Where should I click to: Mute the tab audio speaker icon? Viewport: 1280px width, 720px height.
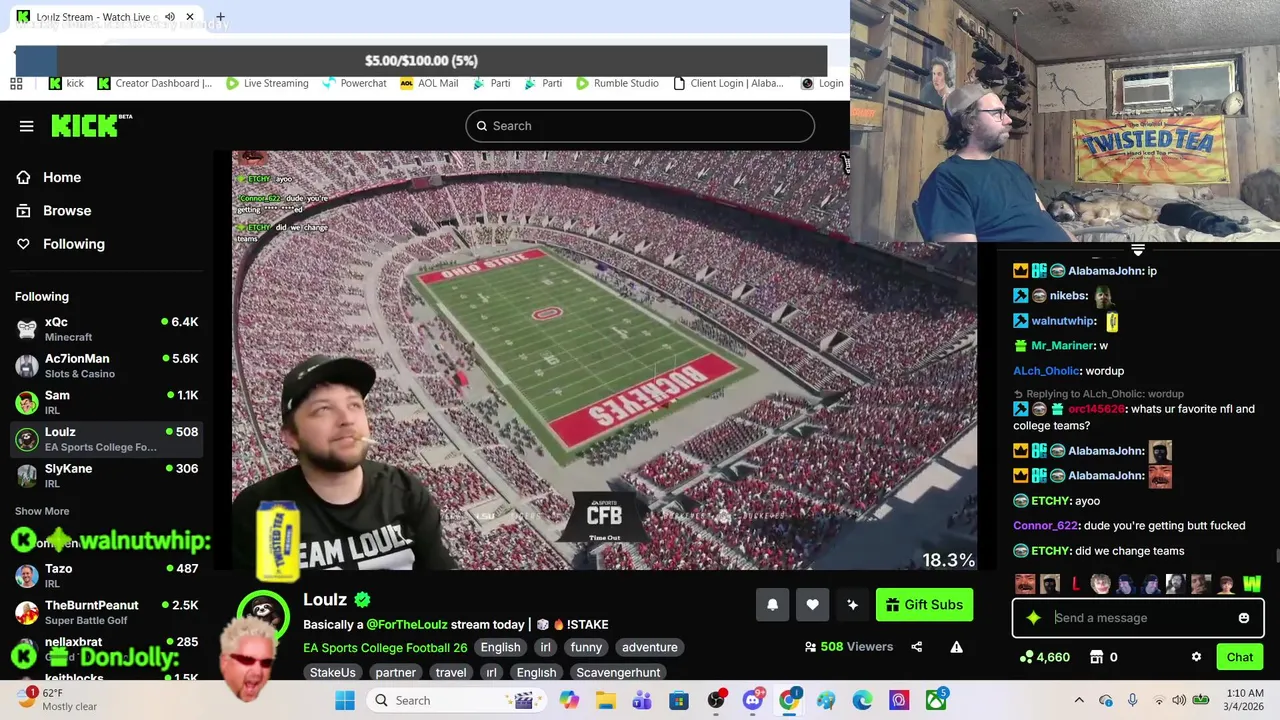tap(170, 17)
